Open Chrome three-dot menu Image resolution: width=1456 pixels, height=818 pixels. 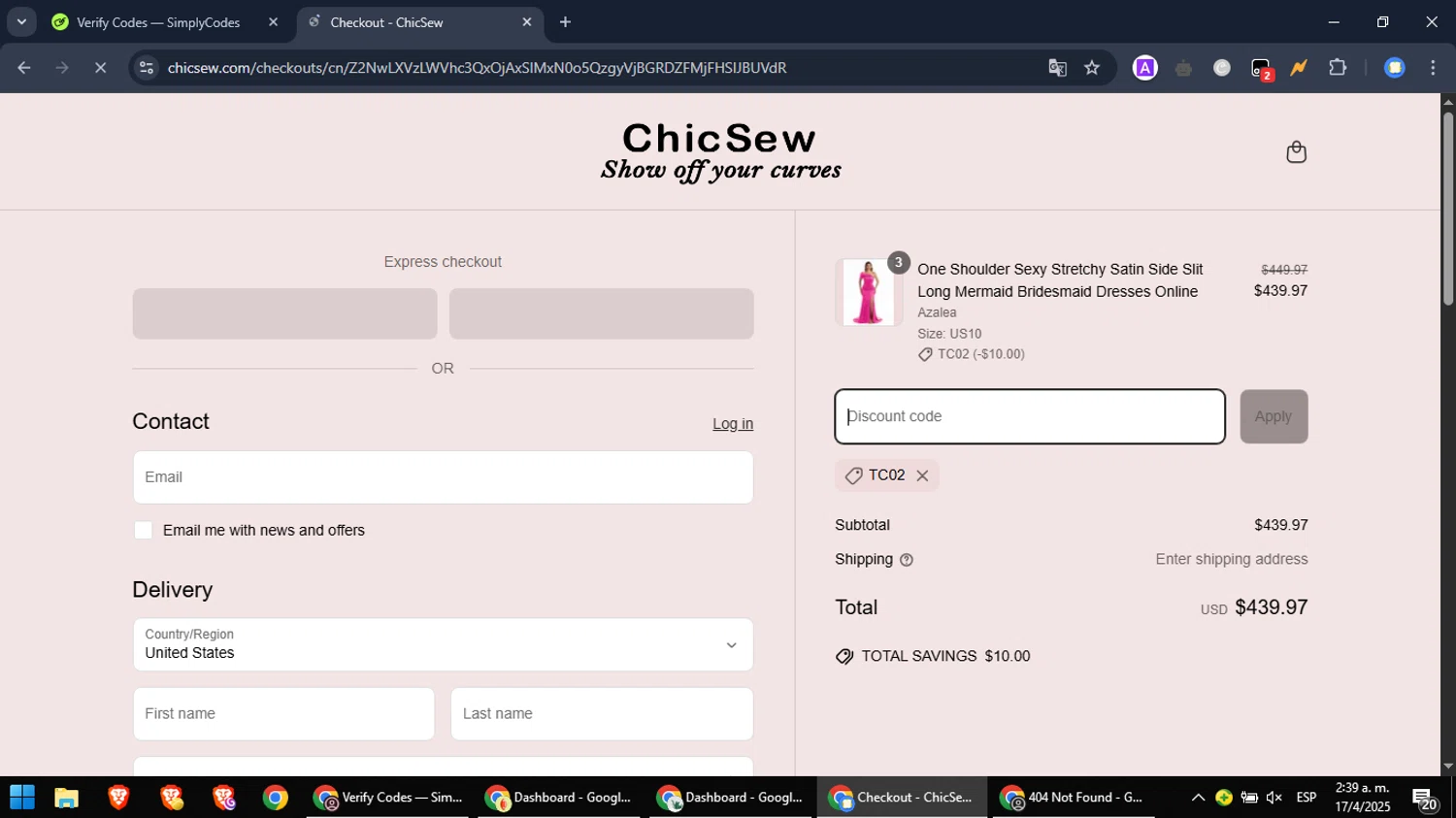[x=1433, y=68]
